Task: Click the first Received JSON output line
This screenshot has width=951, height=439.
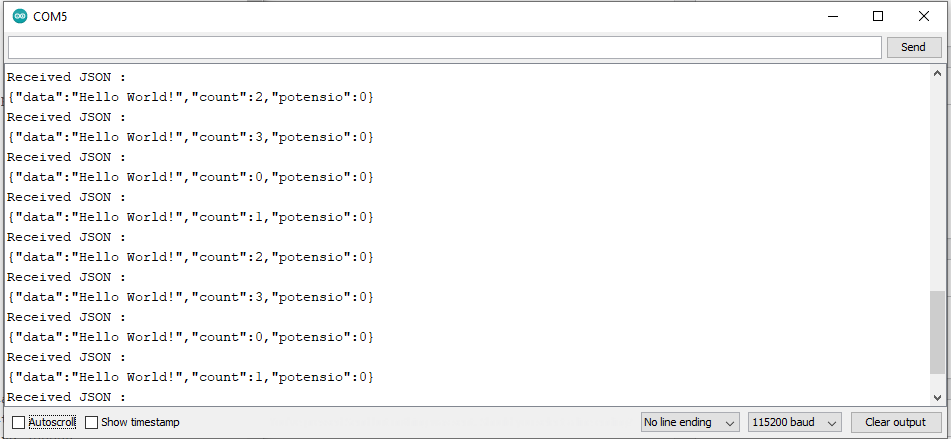Action: pos(67,77)
